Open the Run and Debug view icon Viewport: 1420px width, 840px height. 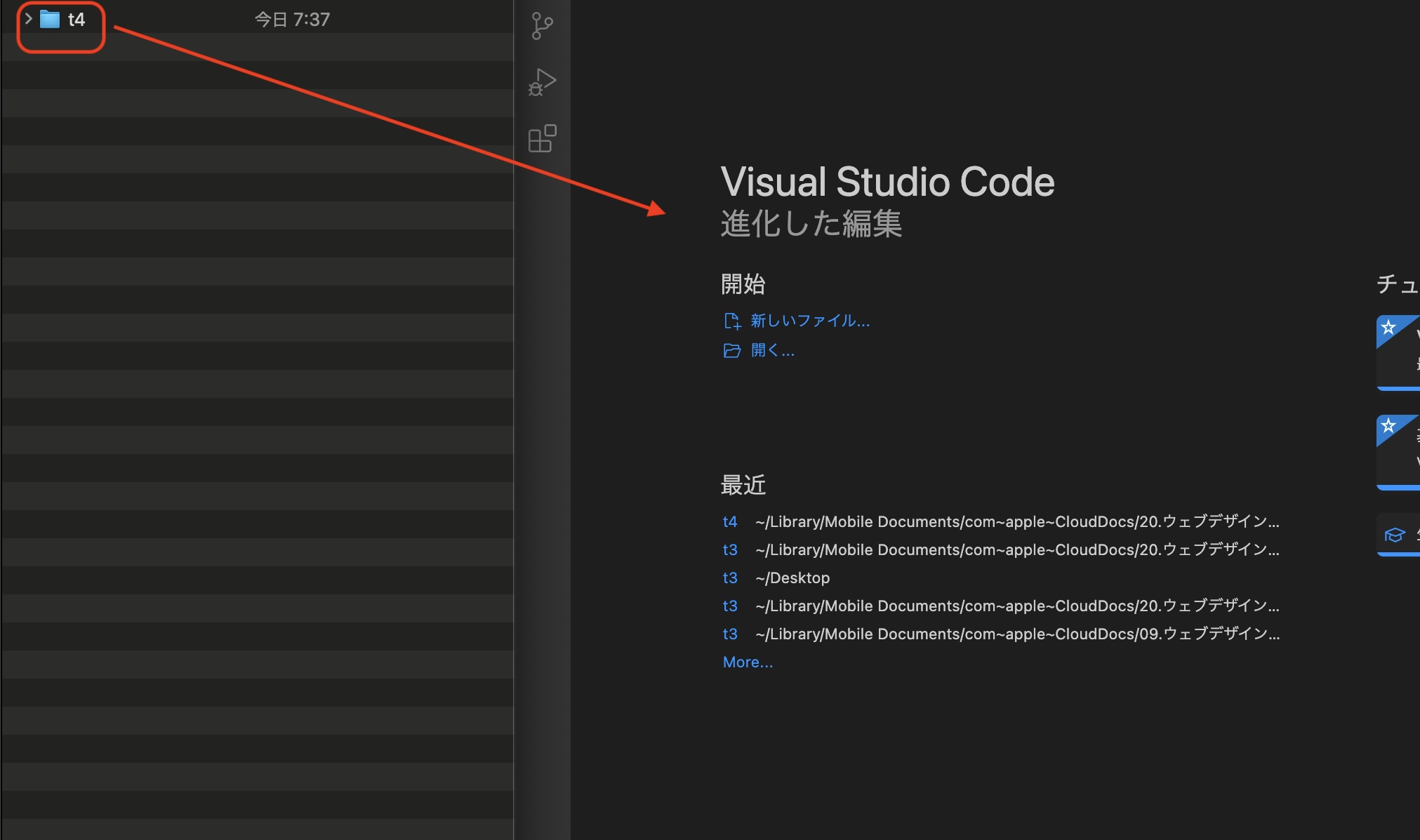click(542, 82)
